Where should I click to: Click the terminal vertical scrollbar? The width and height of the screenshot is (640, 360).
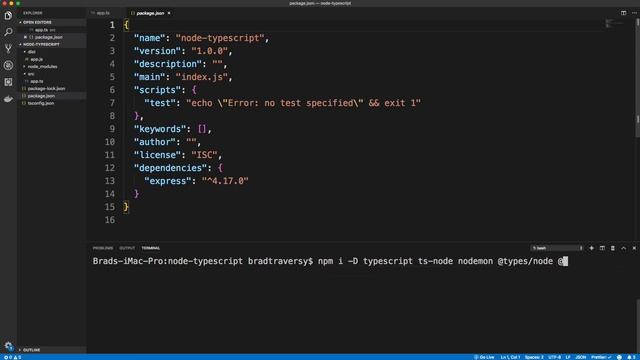tap(638, 327)
